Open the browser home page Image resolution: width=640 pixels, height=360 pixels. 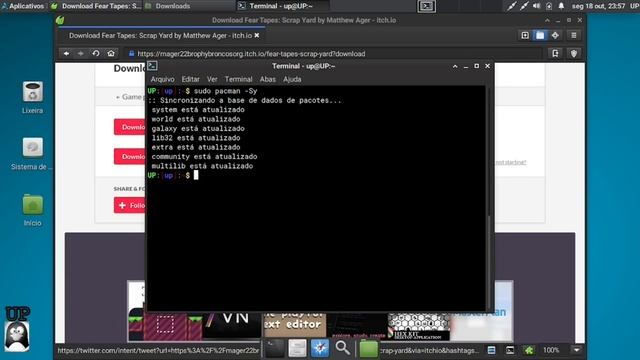point(111,53)
